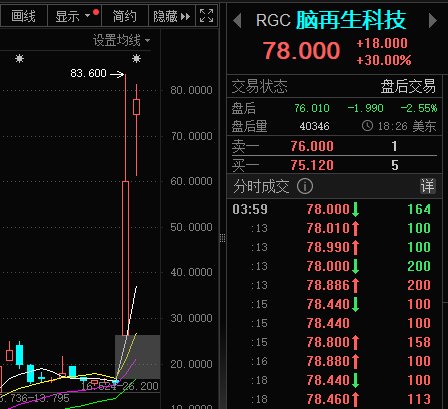Click the RGC ticker symbol
448x409 pixels.
273,20
